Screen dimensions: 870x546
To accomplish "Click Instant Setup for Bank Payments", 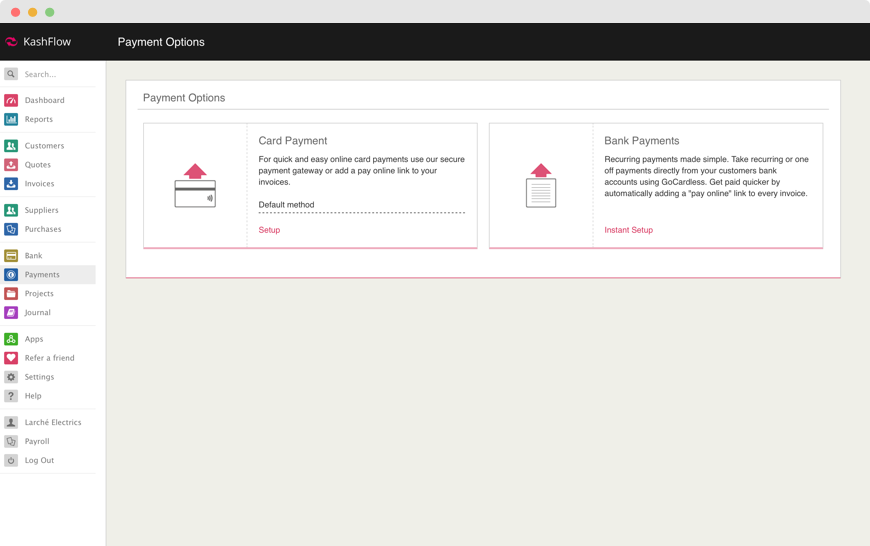I will (628, 230).
